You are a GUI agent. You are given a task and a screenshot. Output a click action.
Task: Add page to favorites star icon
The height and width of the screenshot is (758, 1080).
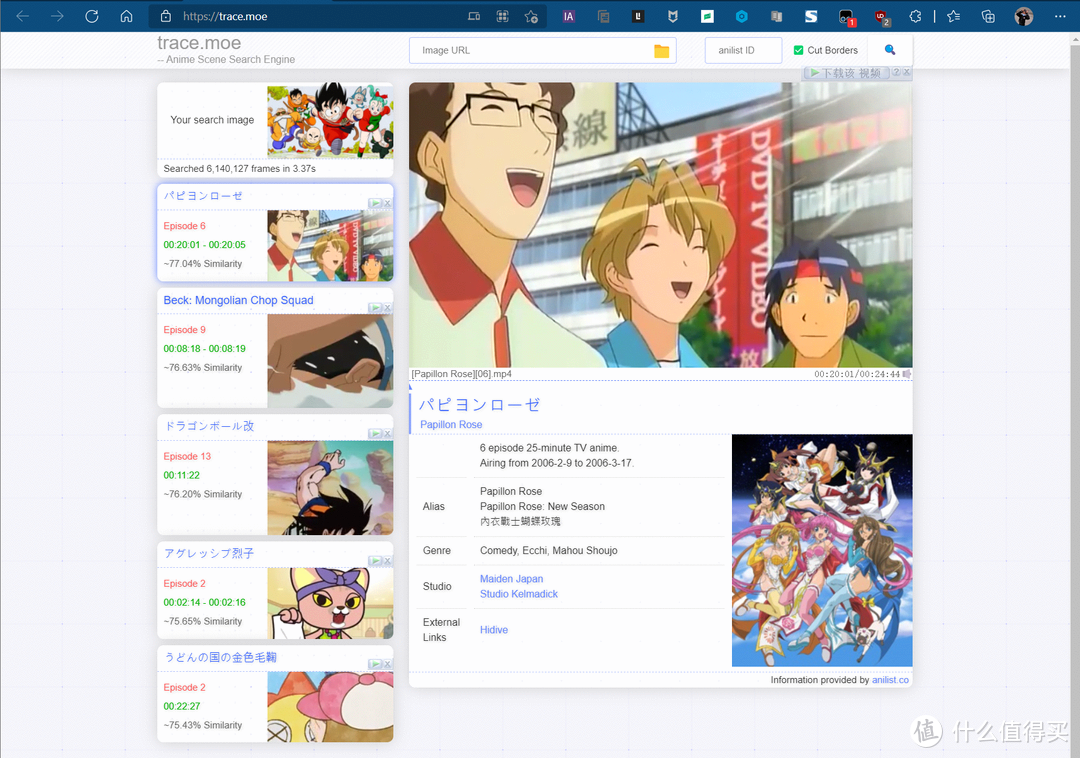531,17
